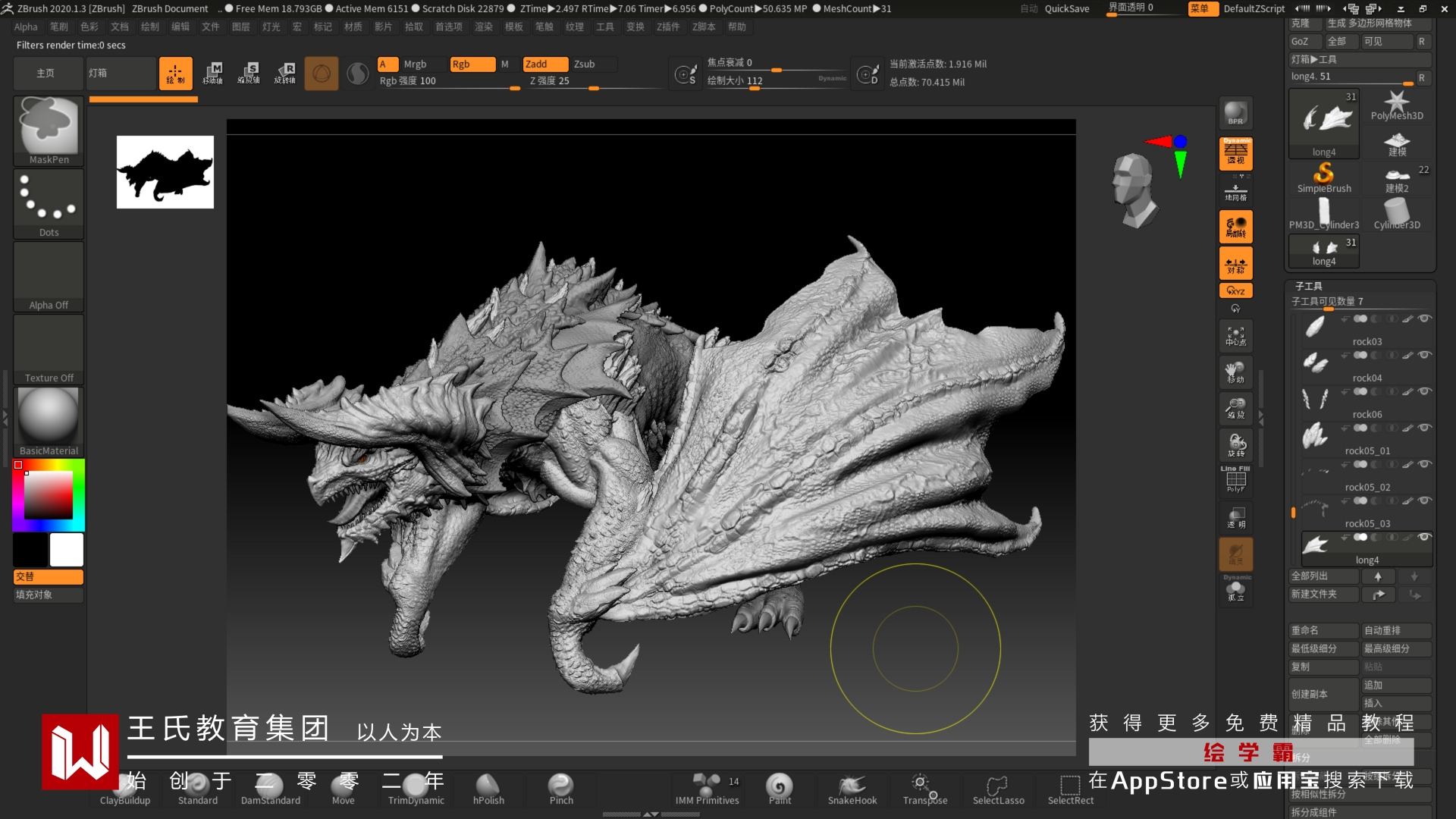Open the Z插件 menu
Screen dimensions: 1456x819
668,27
